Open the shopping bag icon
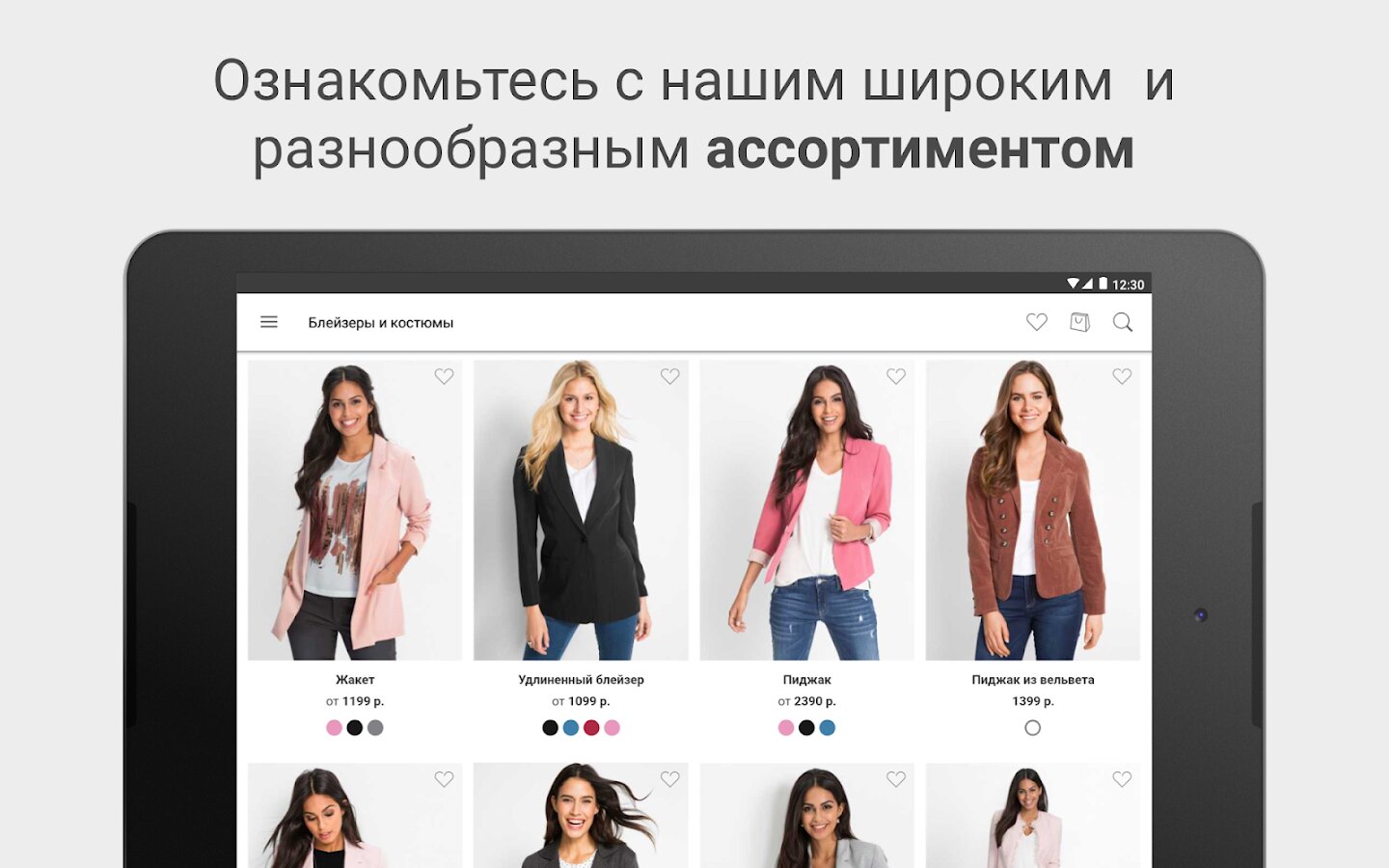This screenshot has height=868, width=1389. point(1080,322)
